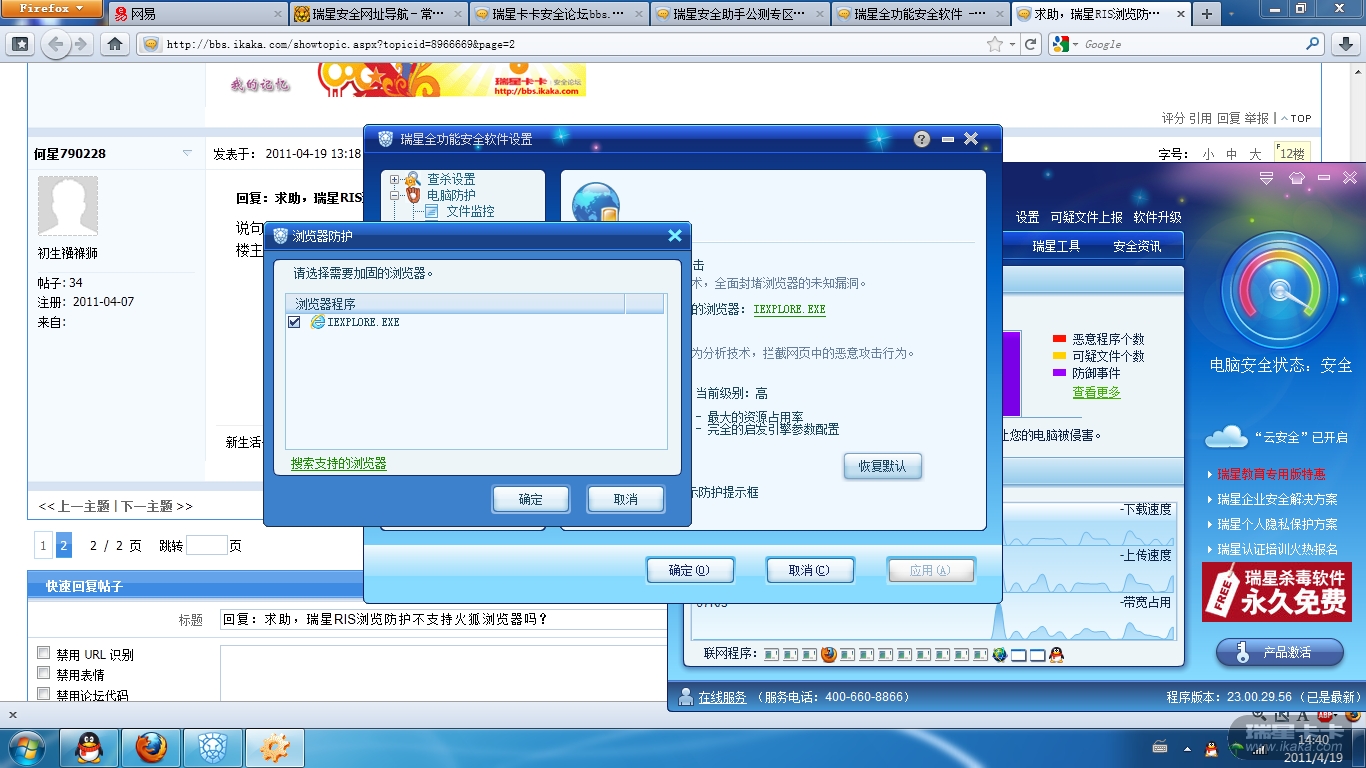
Task: Click the 瑞星个人隐私保护方案 link
Action: 1277,524
